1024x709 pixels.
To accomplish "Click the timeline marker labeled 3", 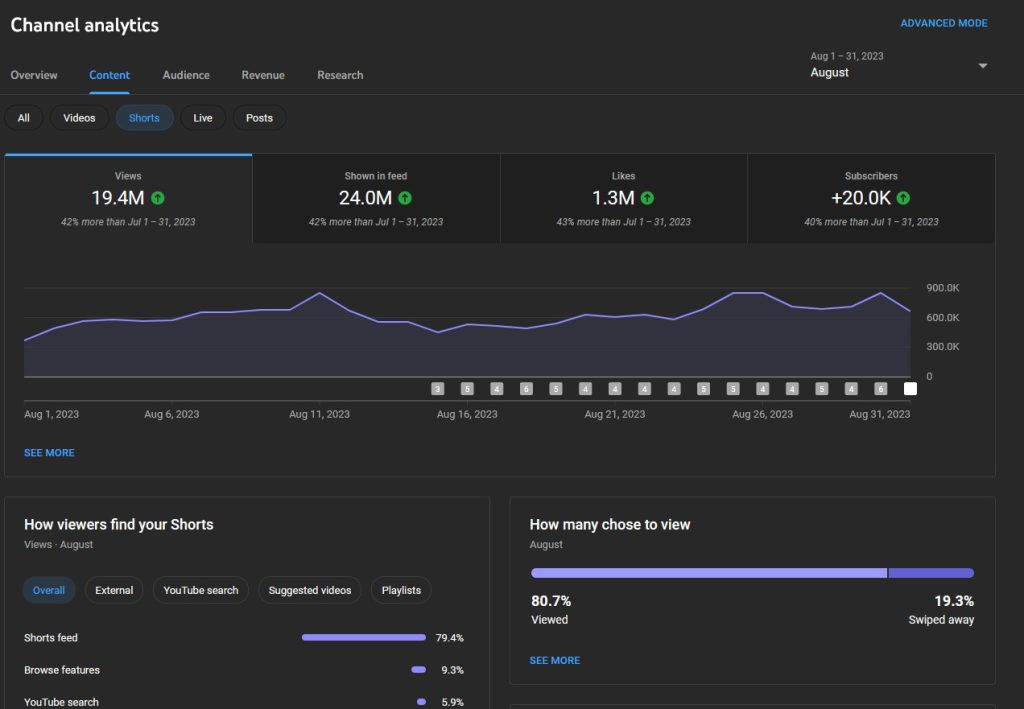I will (437, 389).
